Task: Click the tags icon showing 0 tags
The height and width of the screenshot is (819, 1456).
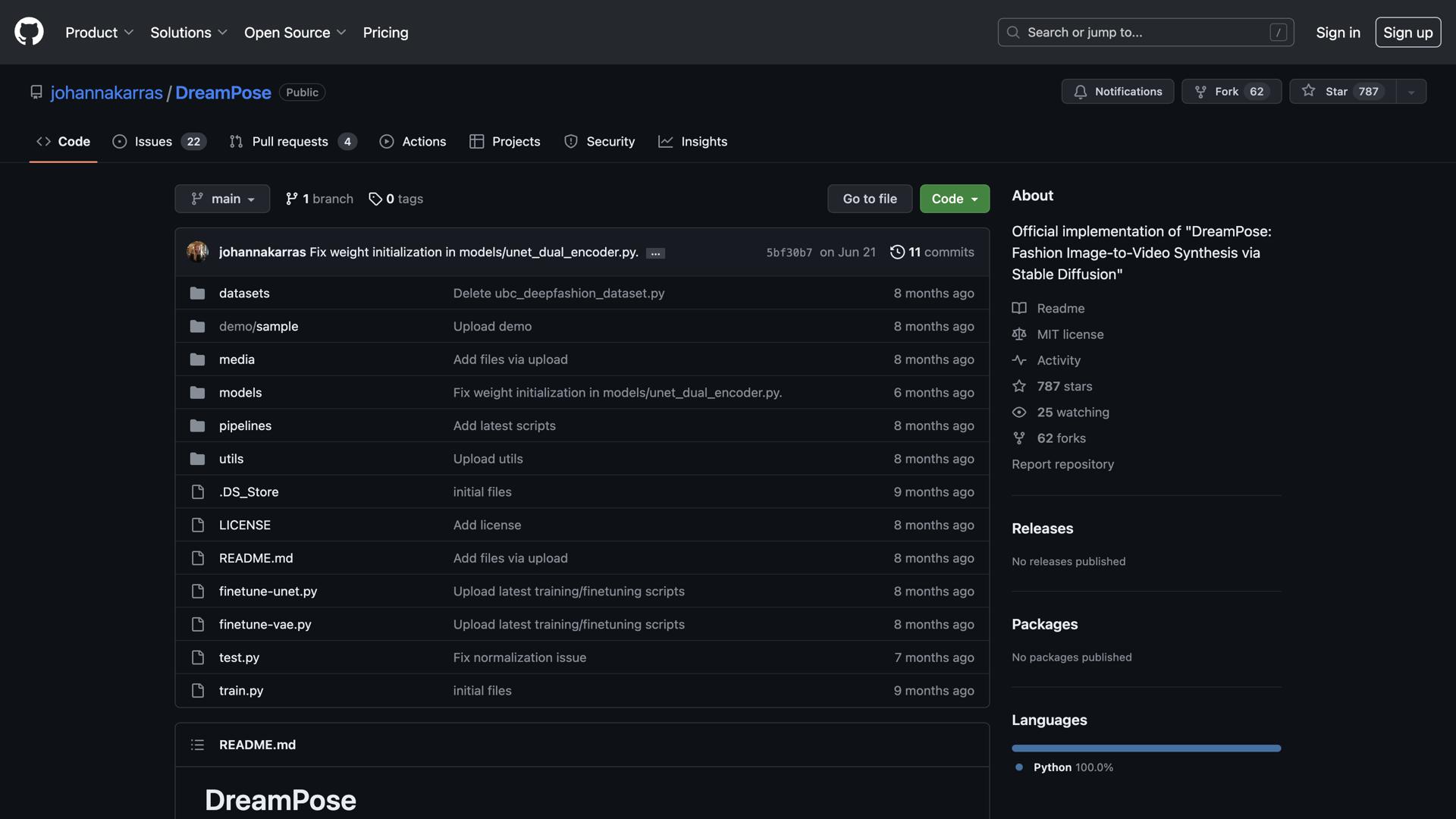Action: [375, 199]
